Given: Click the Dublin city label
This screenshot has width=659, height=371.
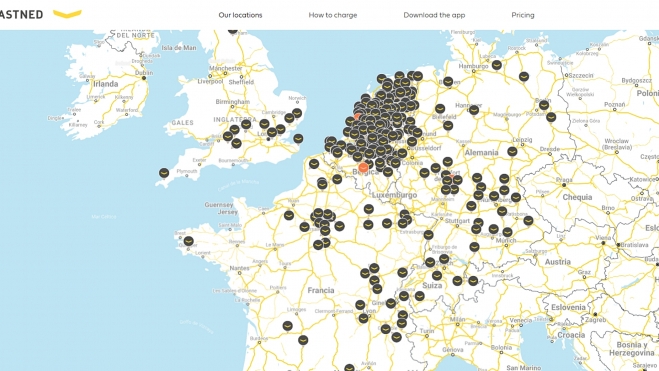Looking at the screenshot, I should pos(144,73).
